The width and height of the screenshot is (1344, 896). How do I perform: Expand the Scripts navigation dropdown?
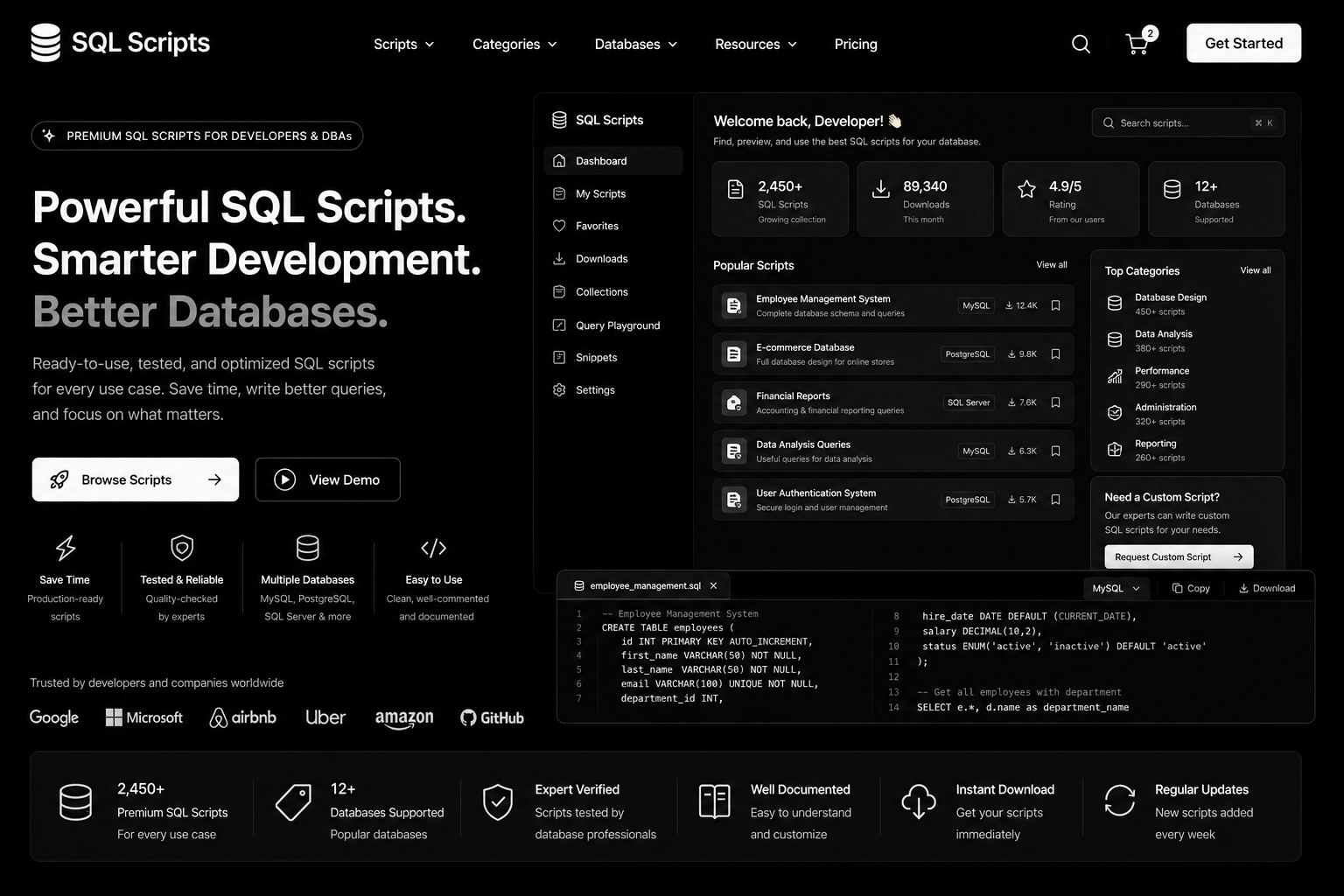[404, 44]
